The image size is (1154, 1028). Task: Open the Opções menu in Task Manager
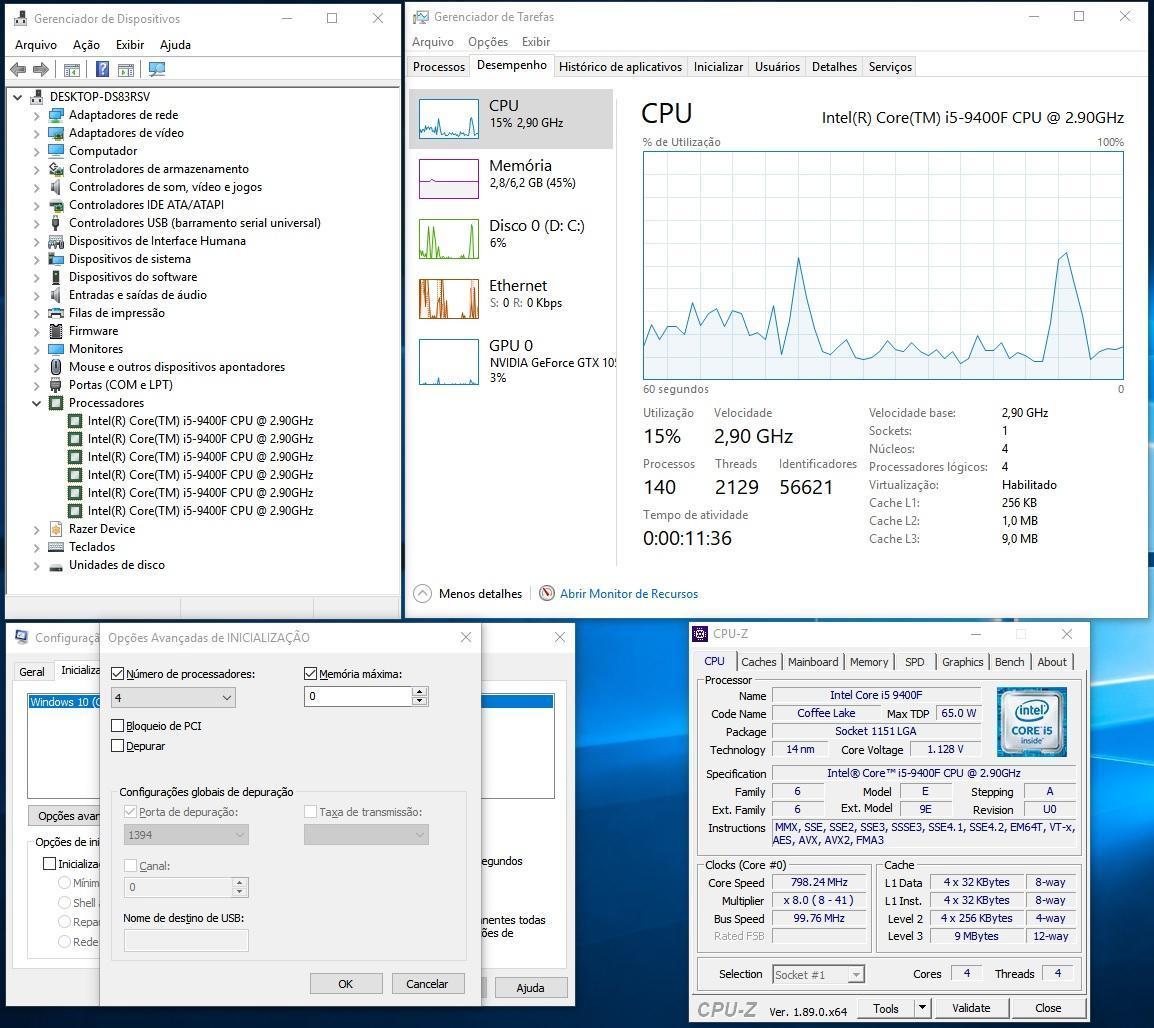[x=488, y=42]
